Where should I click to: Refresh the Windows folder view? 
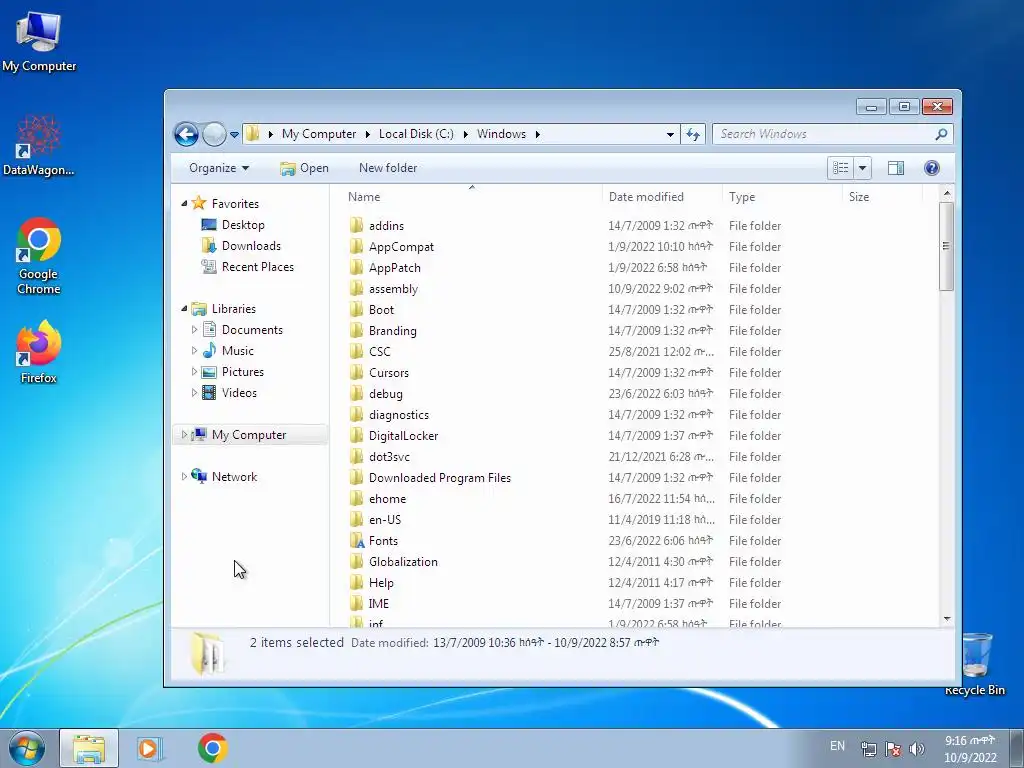click(x=692, y=135)
